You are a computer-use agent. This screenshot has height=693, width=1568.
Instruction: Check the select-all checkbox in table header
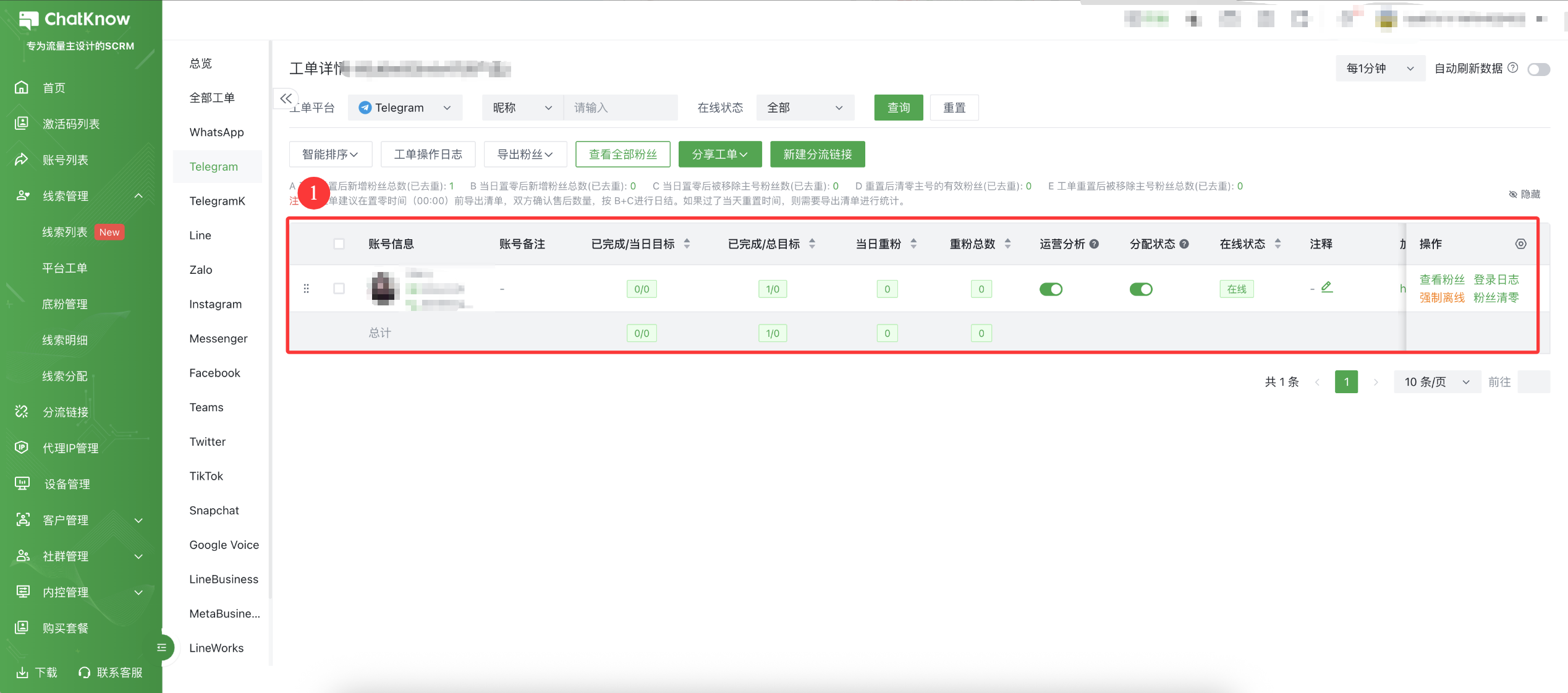tap(339, 244)
